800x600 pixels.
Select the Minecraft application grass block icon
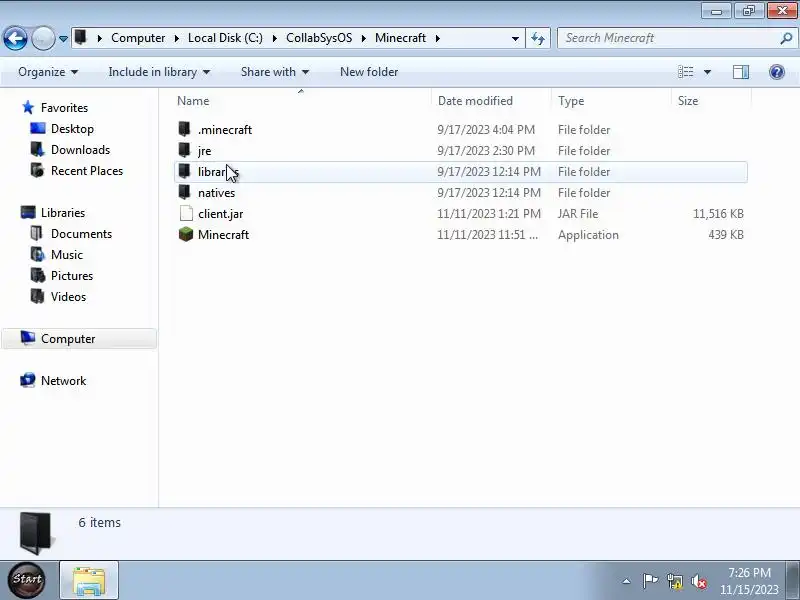186,234
